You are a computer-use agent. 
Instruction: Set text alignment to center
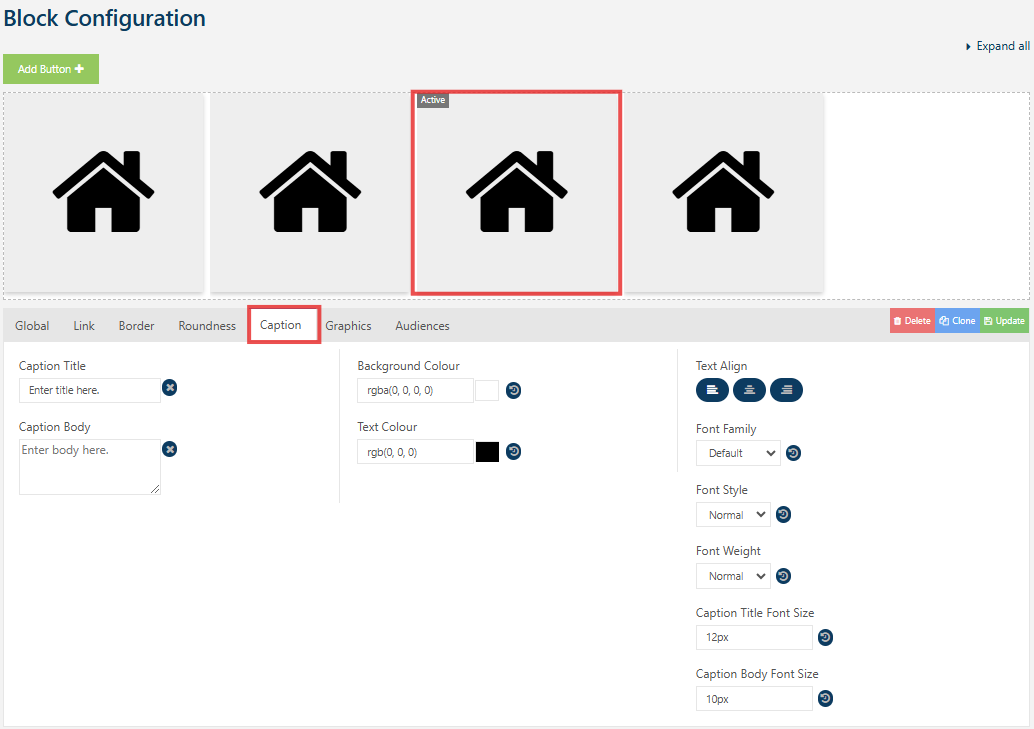click(749, 390)
